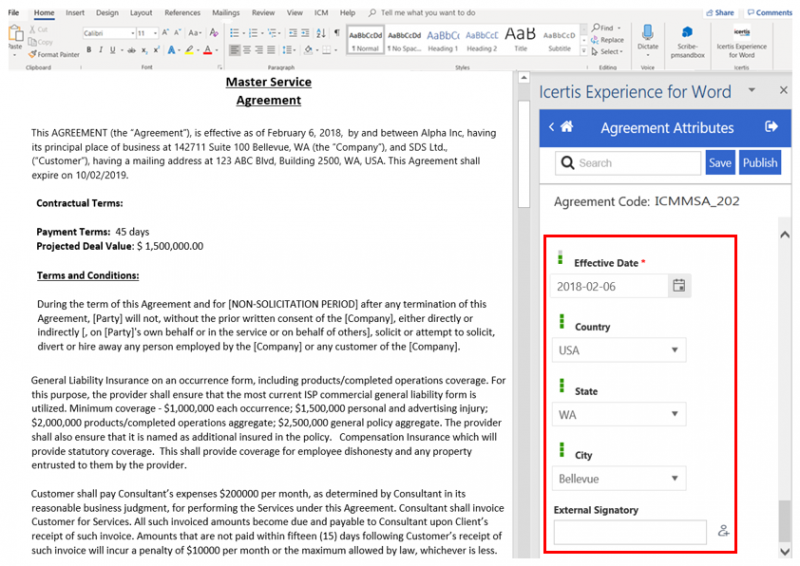Click the Justify alignment icon

tap(271, 50)
